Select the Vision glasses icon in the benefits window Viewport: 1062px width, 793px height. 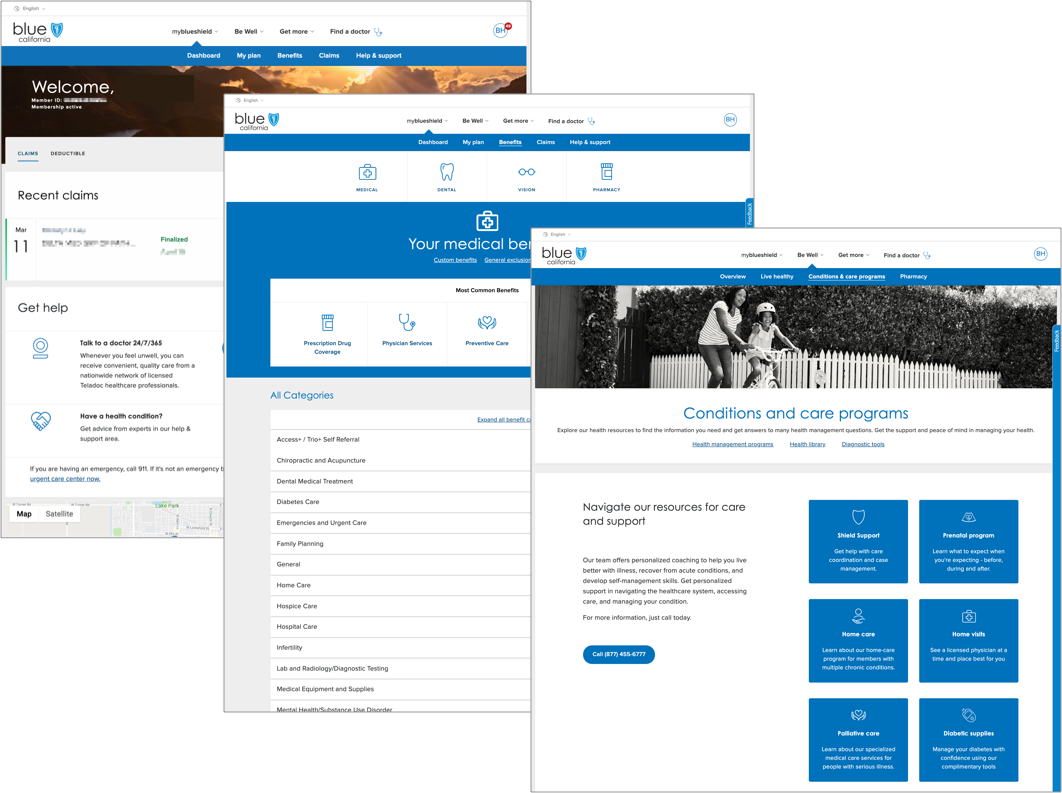pos(526,172)
